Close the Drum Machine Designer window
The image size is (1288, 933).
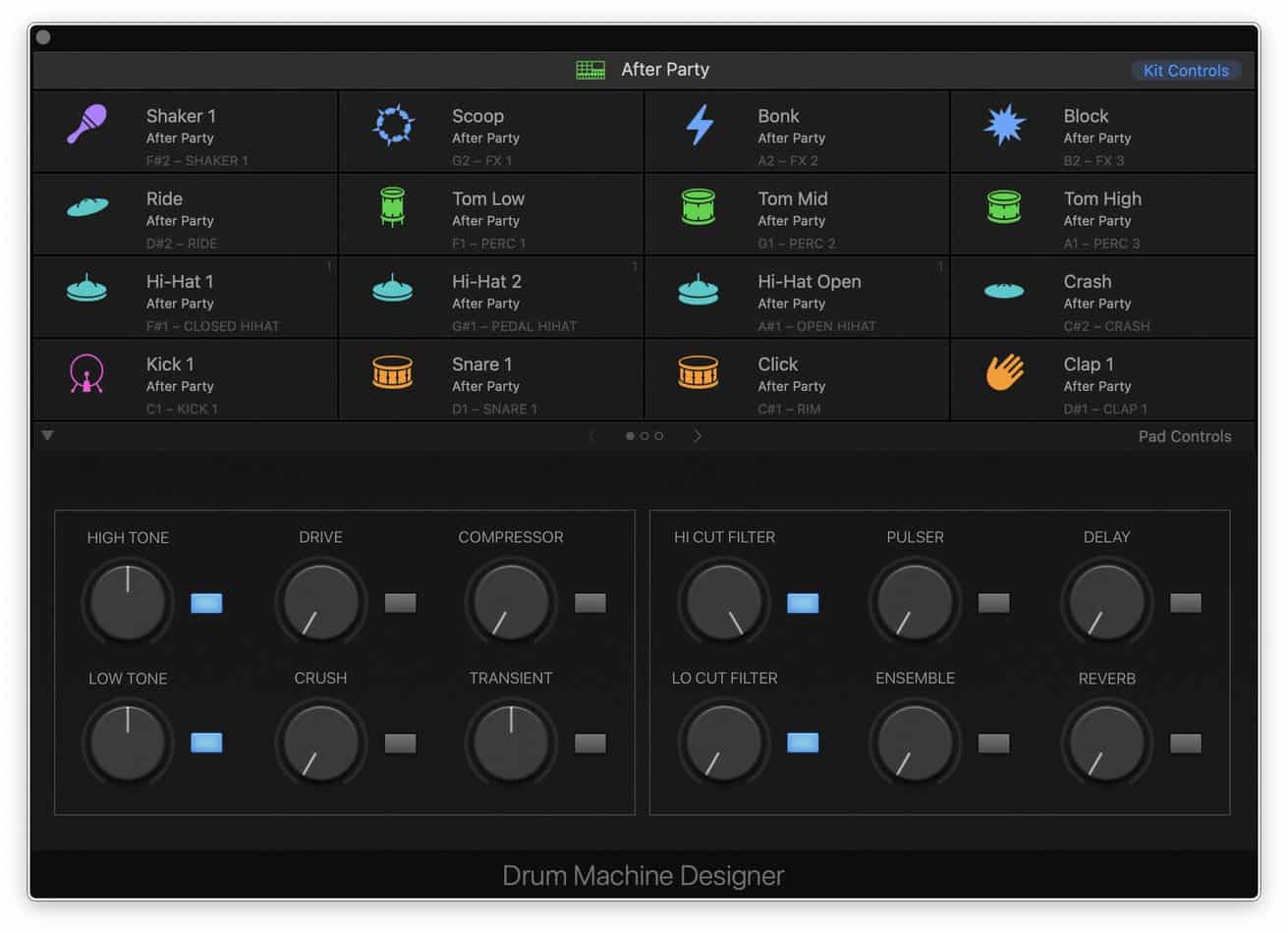43,37
